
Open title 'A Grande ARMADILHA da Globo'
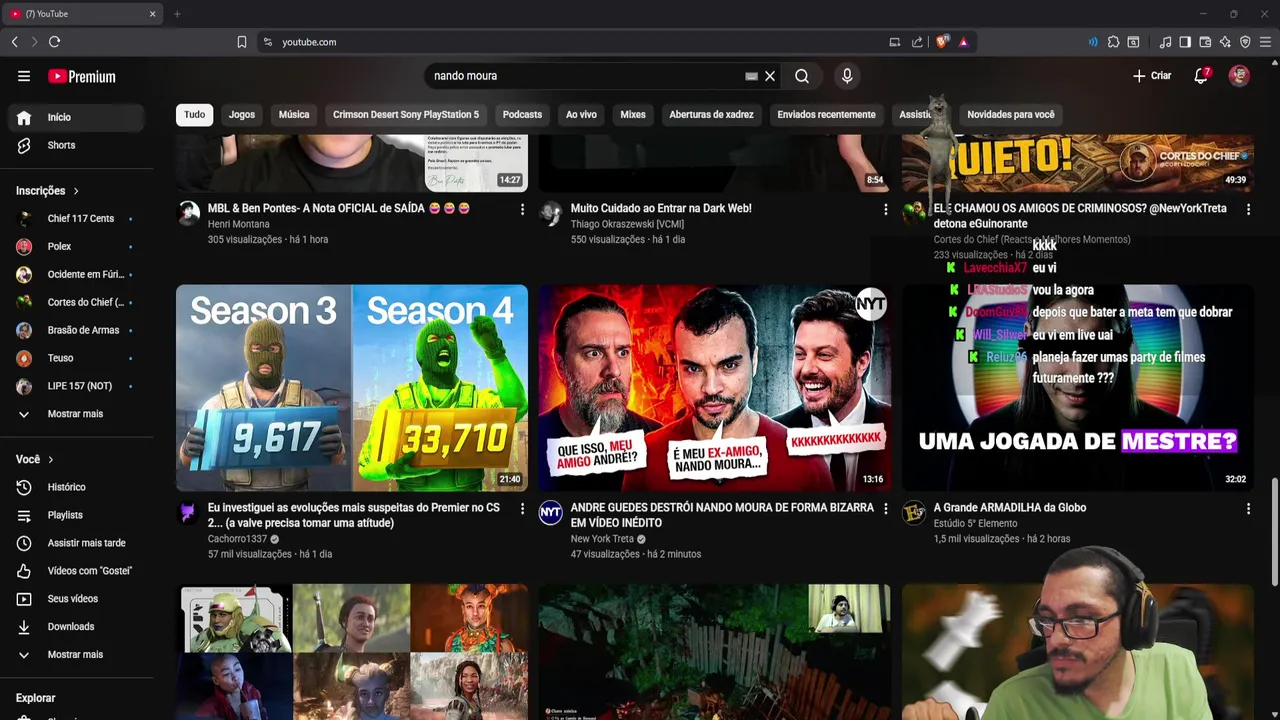pos(1010,508)
